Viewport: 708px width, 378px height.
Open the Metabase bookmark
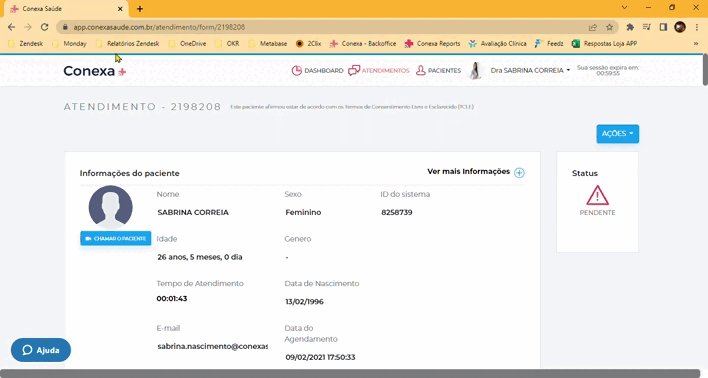tap(268, 44)
